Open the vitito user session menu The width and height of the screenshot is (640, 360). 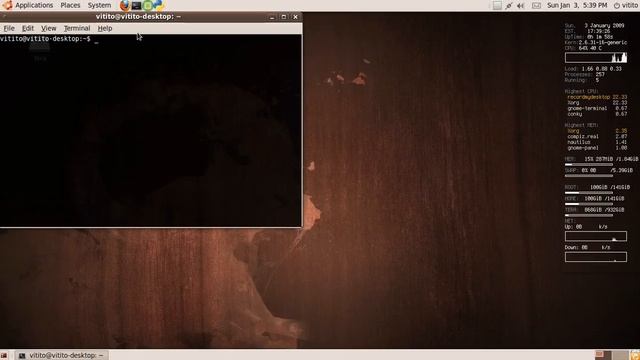(x=626, y=5)
